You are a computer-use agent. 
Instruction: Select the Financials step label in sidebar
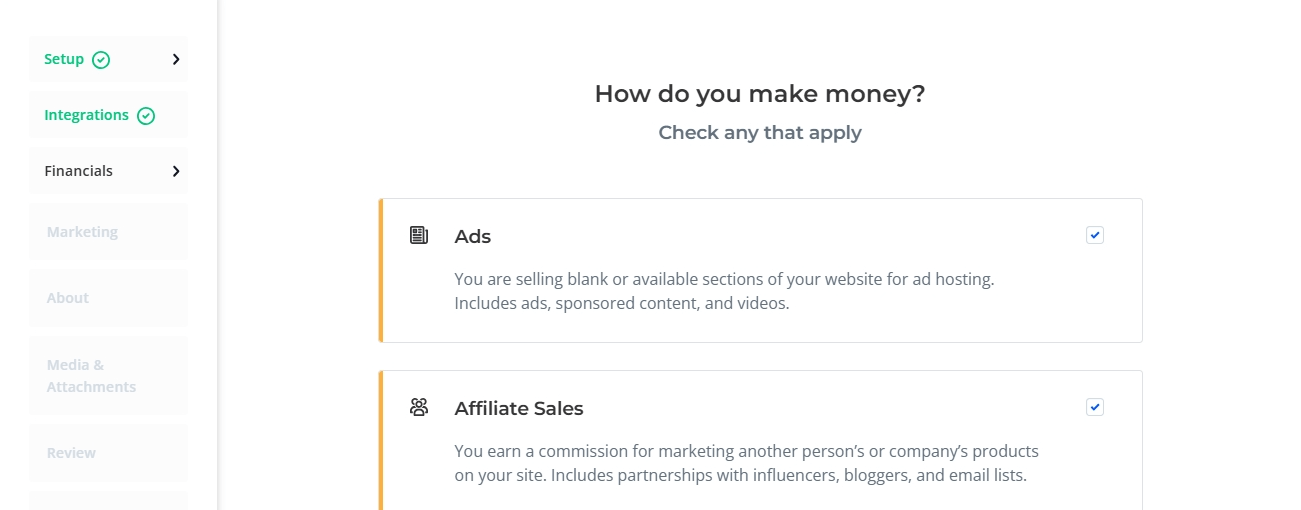tap(78, 171)
